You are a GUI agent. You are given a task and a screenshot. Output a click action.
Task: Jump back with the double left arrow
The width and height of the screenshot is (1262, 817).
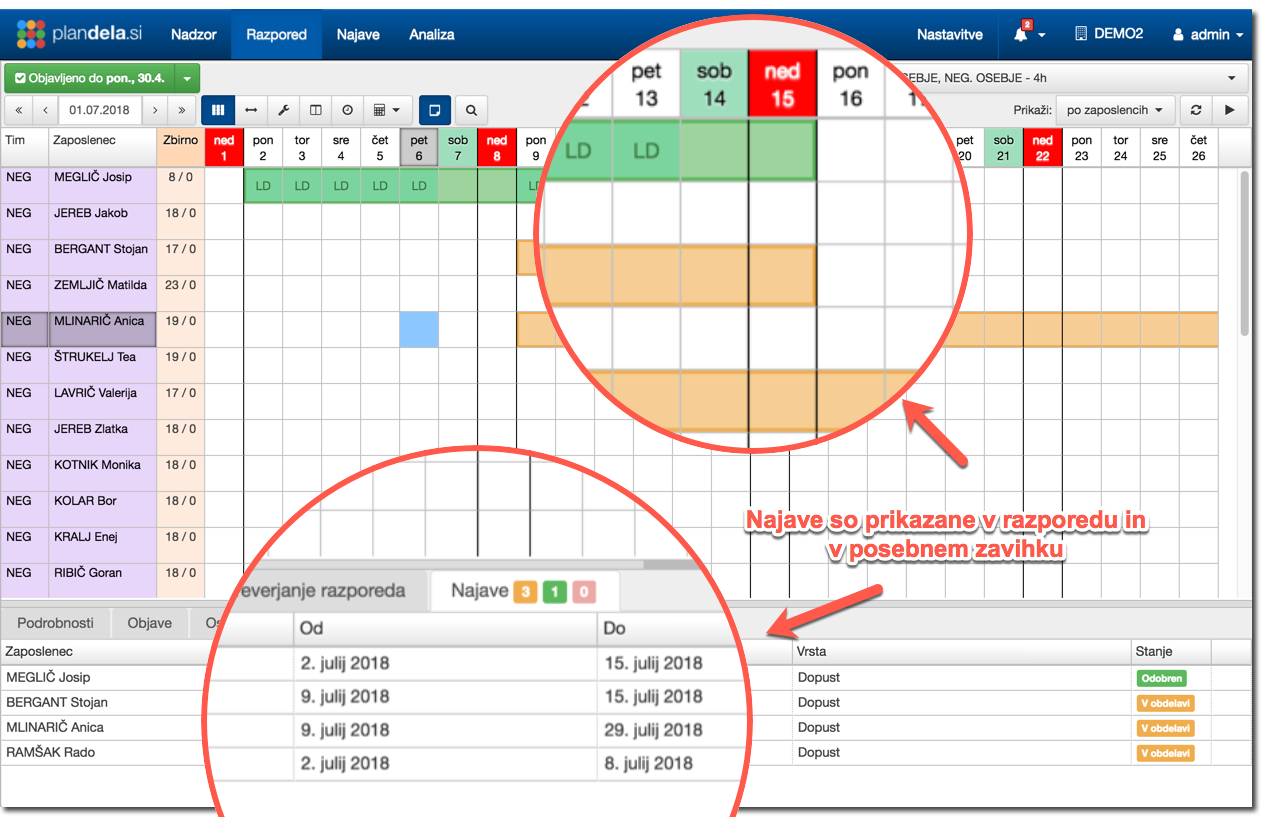(18, 110)
